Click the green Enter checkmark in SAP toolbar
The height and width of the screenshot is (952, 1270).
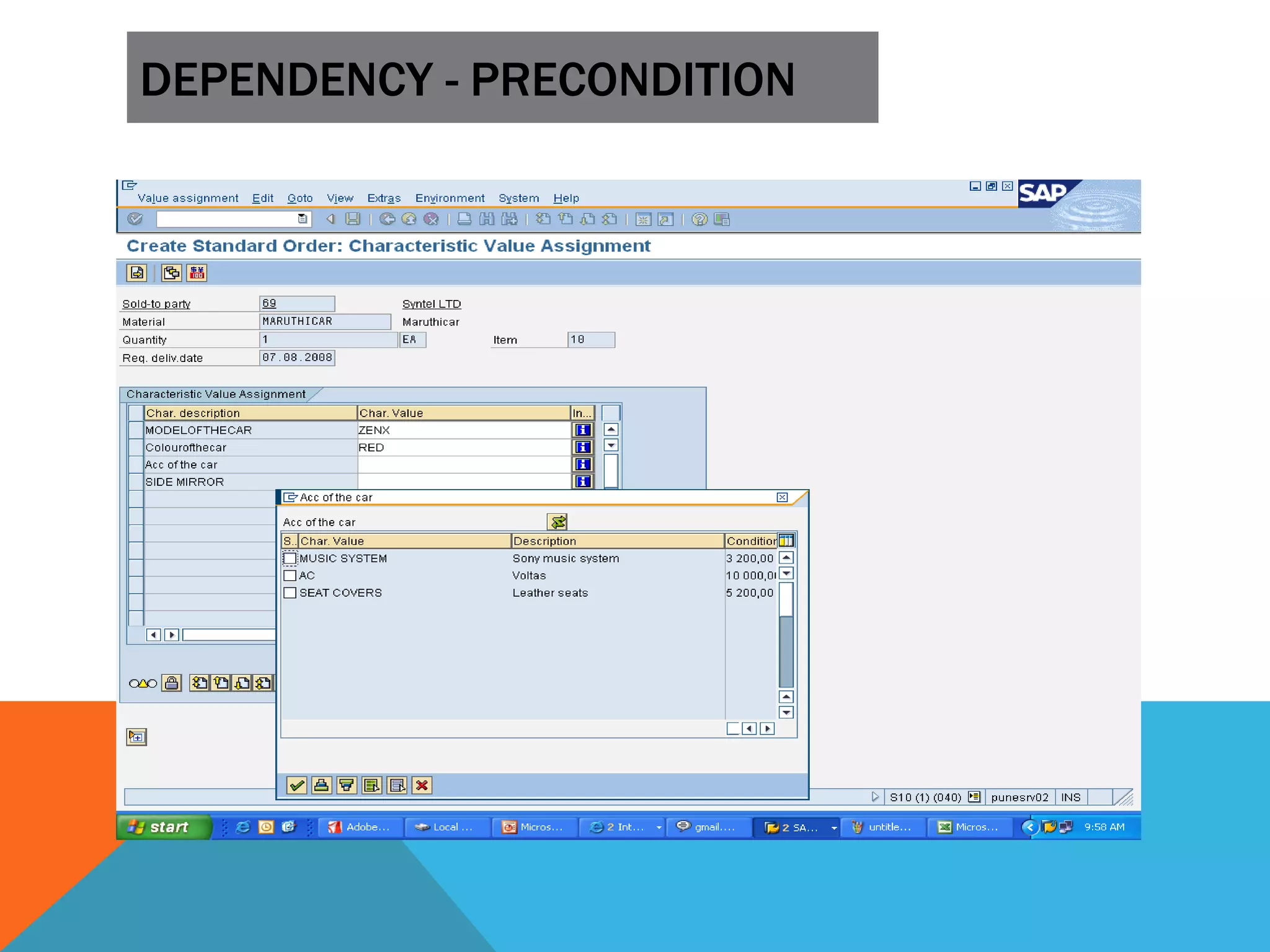(135, 219)
